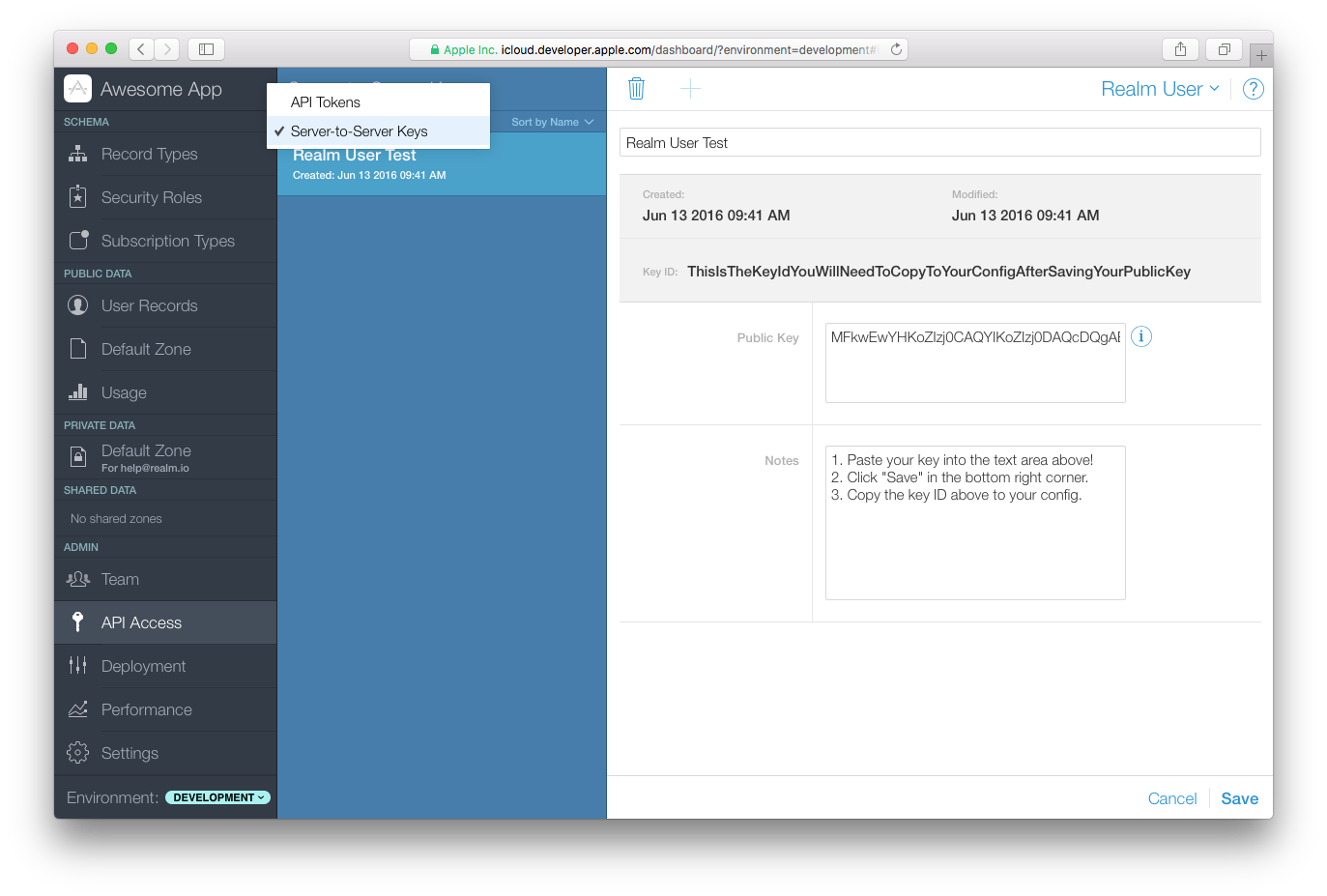The width and height of the screenshot is (1327, 896).
Task: Click the 'Awesome App' title text
Action: [x=161, y=89]
